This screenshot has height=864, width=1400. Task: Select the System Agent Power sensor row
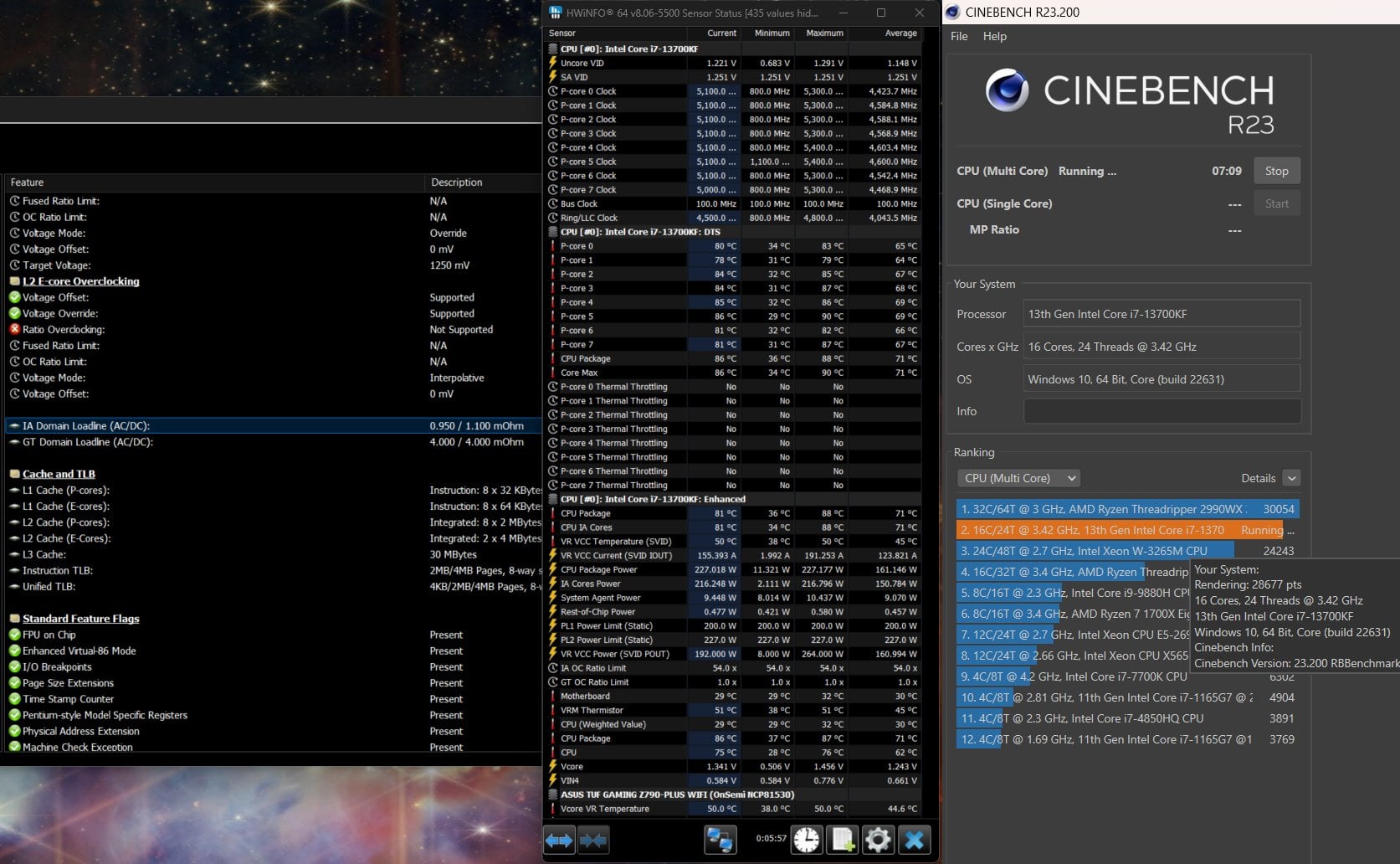[x=733, y=598]
